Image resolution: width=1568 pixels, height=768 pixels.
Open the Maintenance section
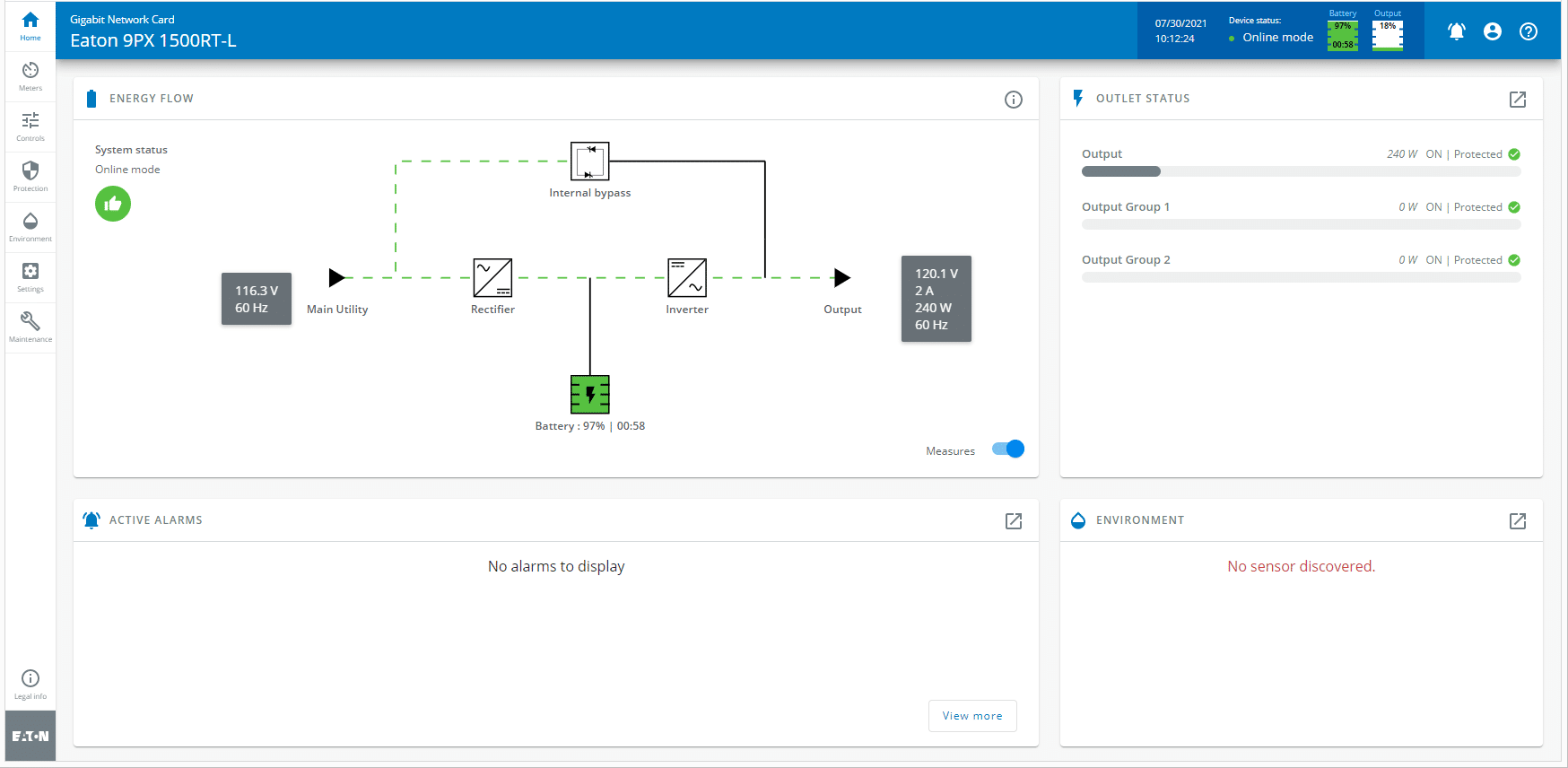(x=30, y=327)
